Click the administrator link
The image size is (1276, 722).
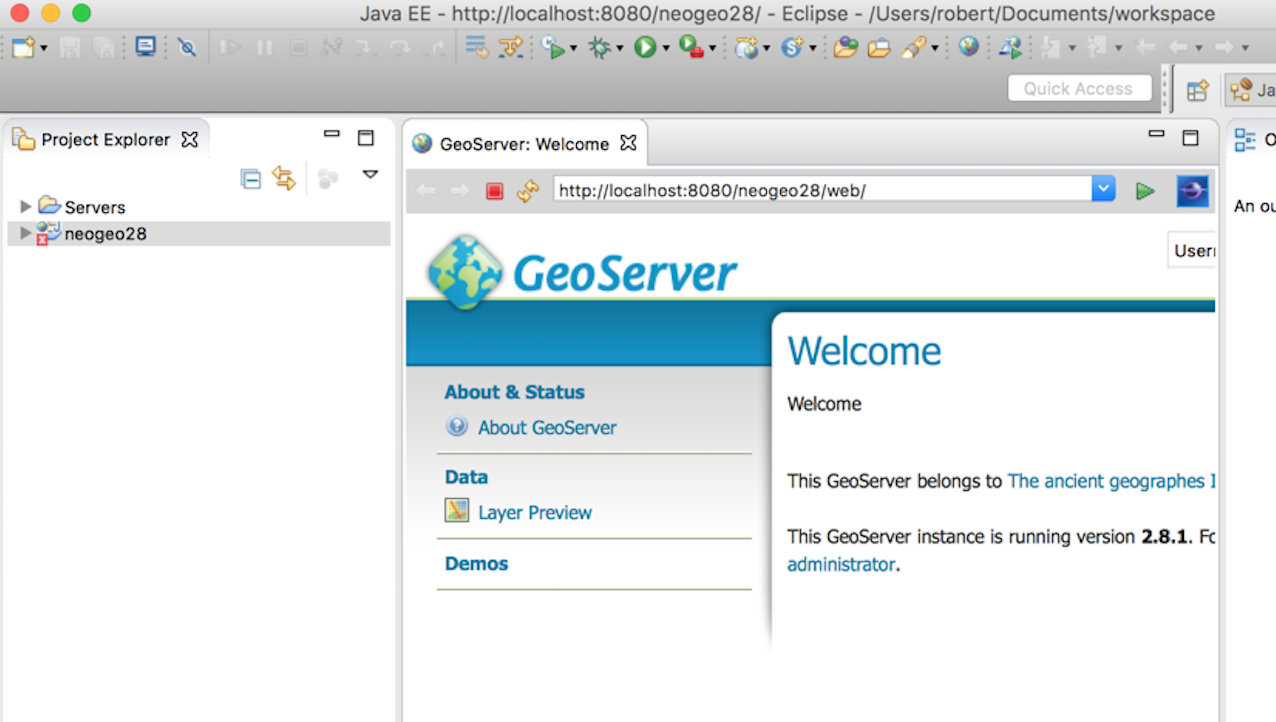841,565
